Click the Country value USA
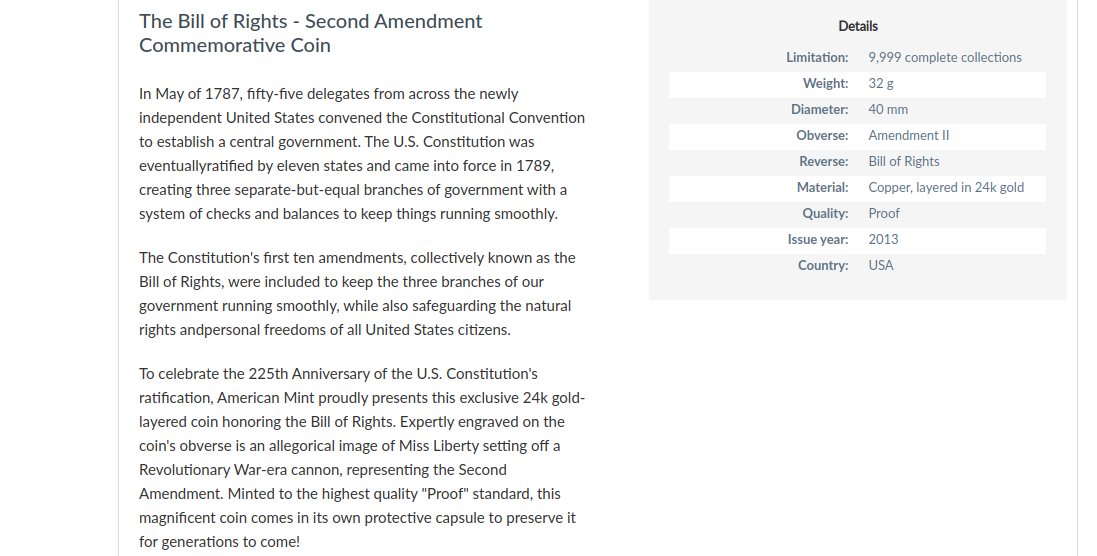Screen dimensions: 1097x556 881,265
